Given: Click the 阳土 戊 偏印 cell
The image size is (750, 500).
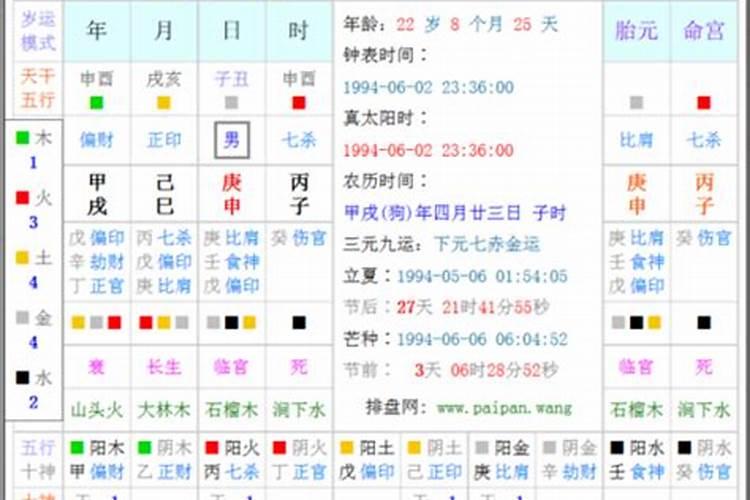Looking at the screenshot, I should click(367, 460).
